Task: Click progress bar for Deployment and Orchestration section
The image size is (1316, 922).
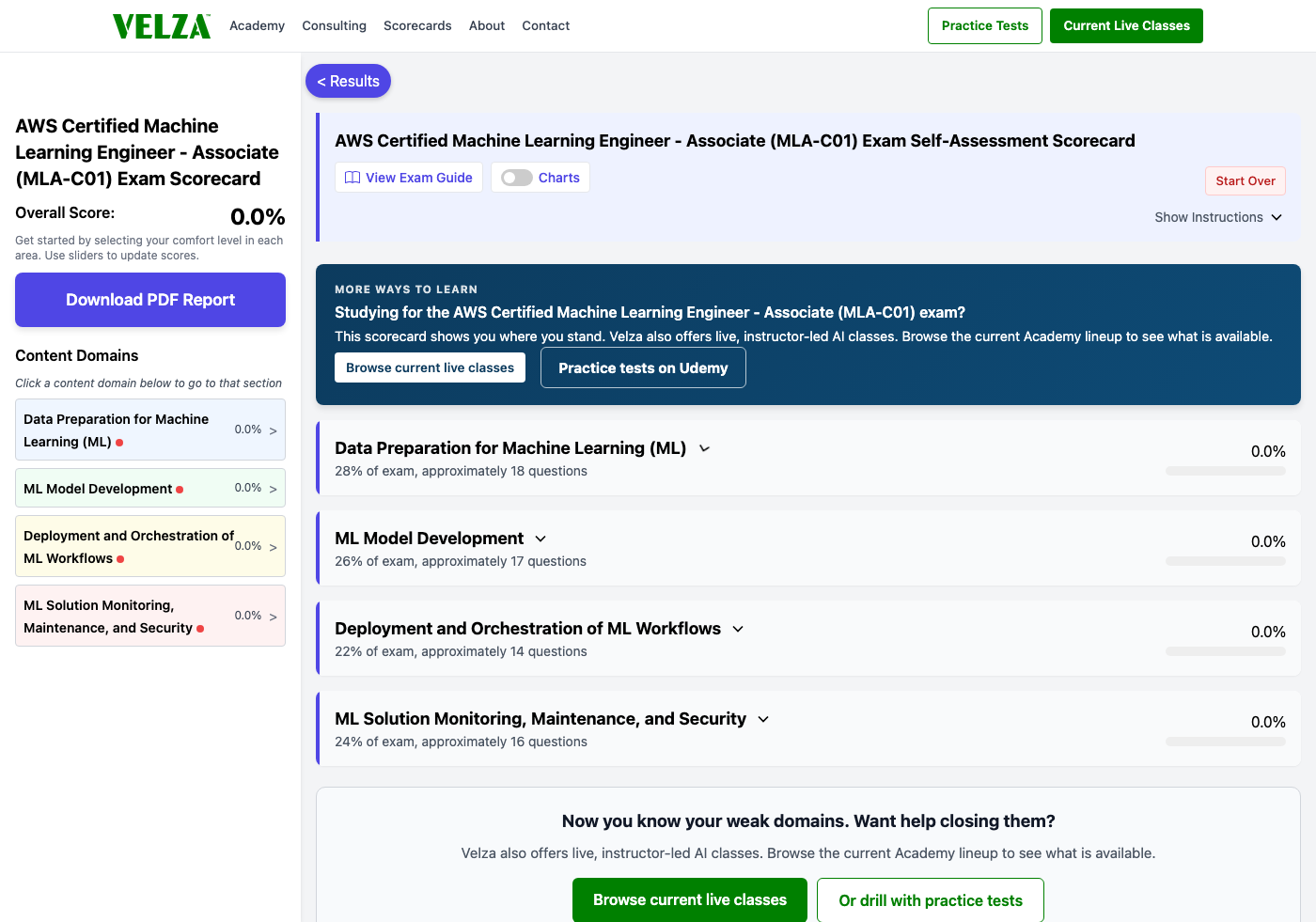Action: [1226, 651]
